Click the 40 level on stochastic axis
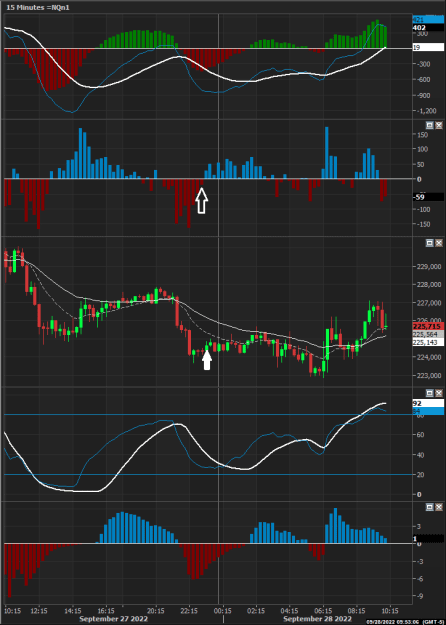Screen dimensions: 446x625 (421, 455)
